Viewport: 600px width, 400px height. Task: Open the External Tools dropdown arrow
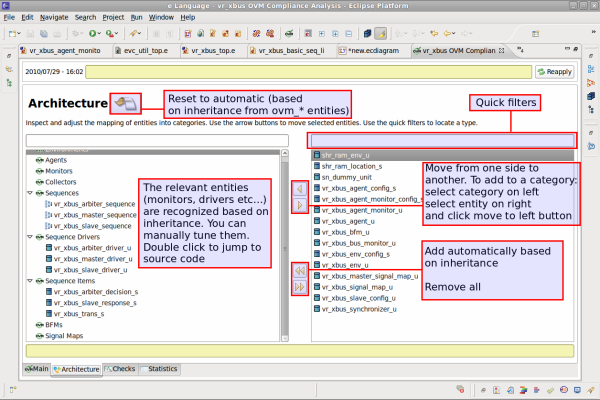pos(116,34)
